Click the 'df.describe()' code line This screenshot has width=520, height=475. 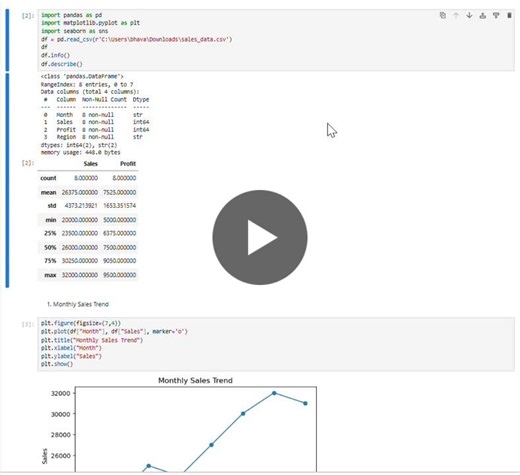[x=62, y=64]
